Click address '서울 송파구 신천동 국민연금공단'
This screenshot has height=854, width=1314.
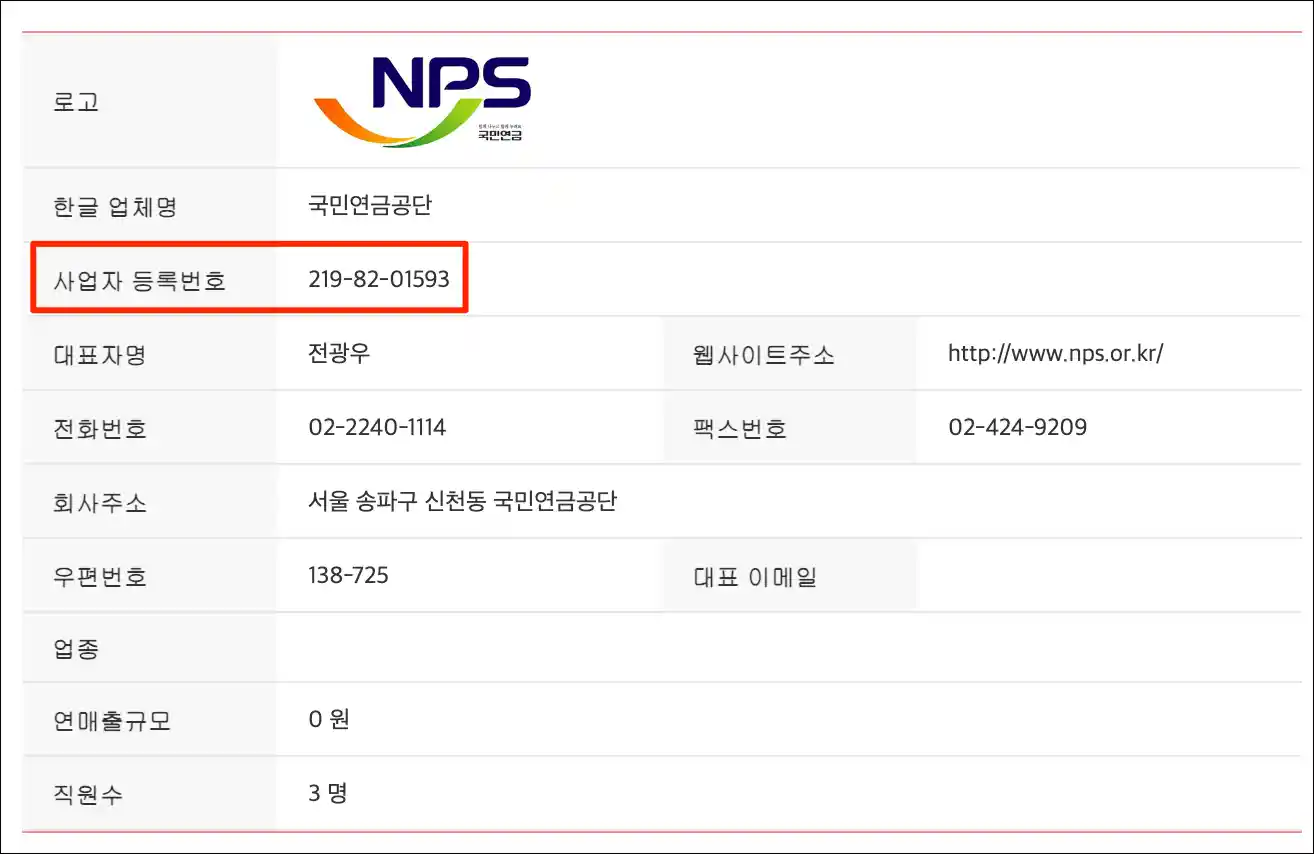pyautogui.click(x=462, y=501)
